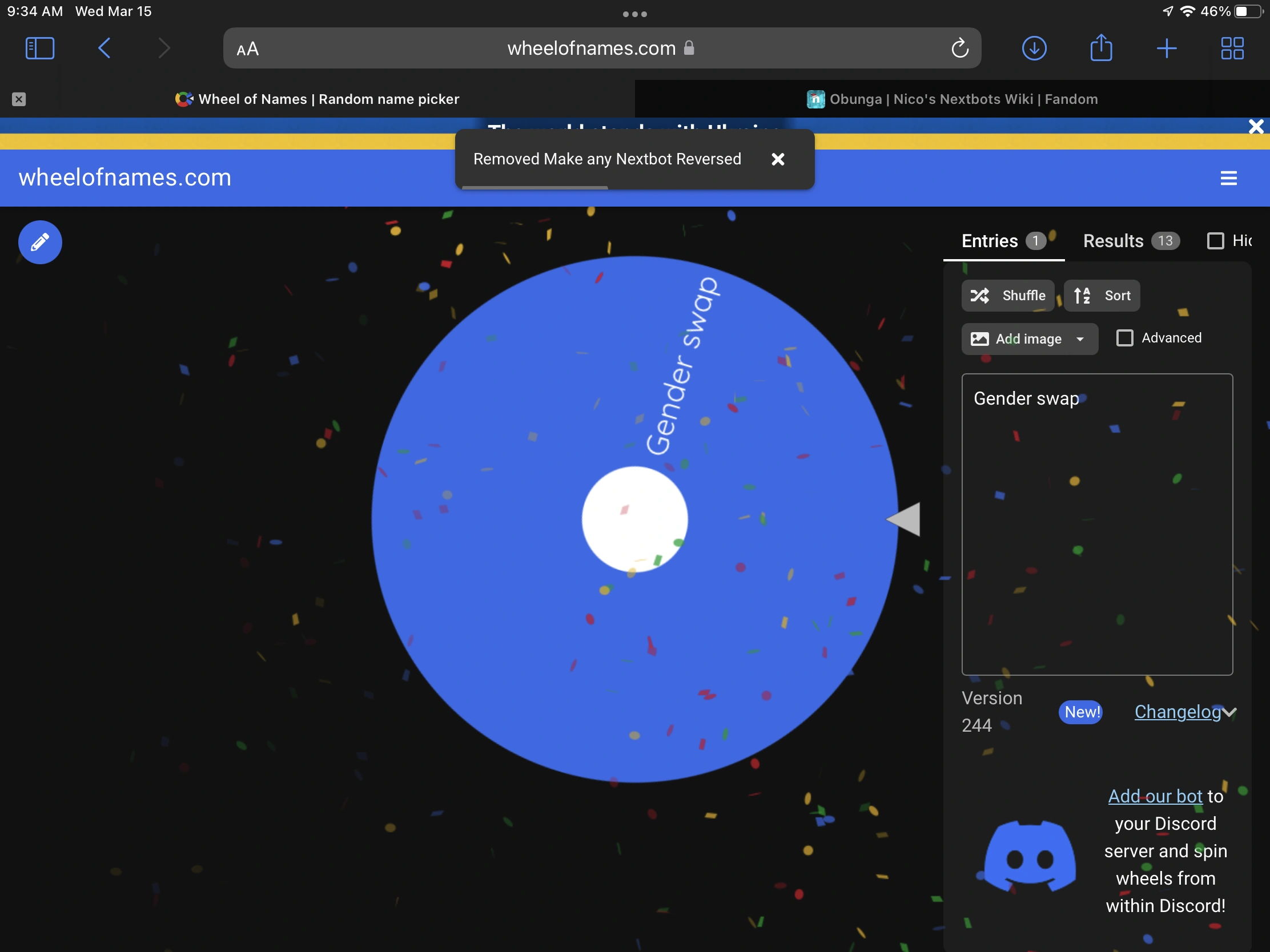Click the Sort button

pyautogui.click(x=1101, y=296)
